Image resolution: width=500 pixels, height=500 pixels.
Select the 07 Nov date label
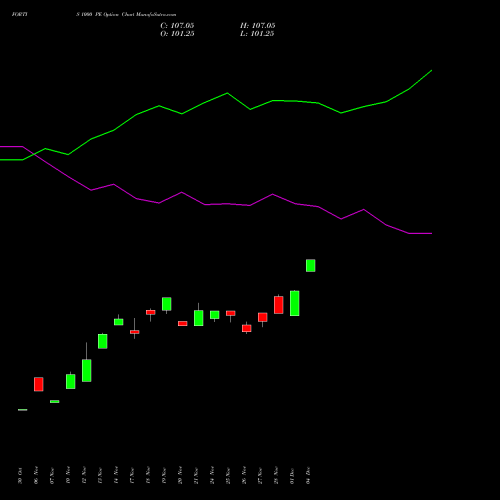pos(52,475)
